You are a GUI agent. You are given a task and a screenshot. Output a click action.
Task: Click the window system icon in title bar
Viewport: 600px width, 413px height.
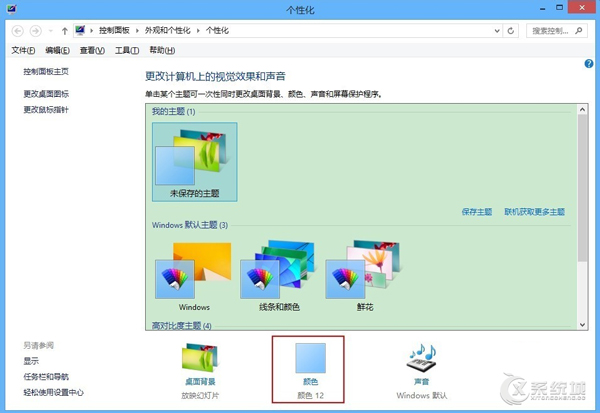[x=11, y=8]
